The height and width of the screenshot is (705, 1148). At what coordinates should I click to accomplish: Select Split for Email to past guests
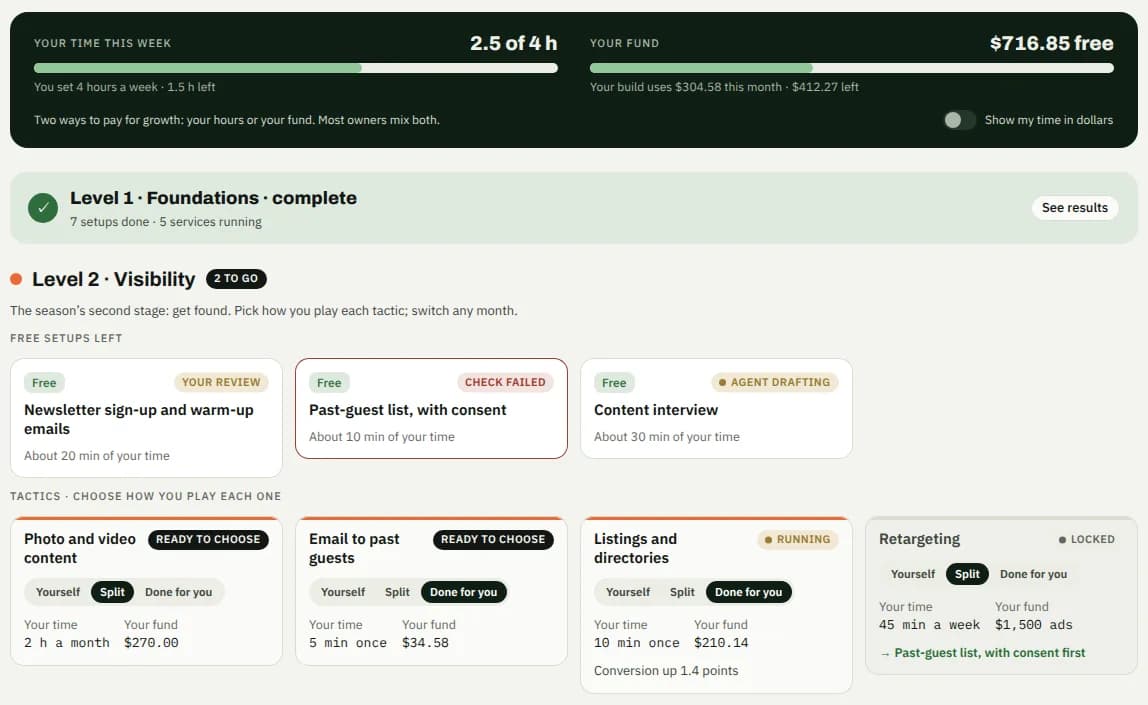(397, 592)
